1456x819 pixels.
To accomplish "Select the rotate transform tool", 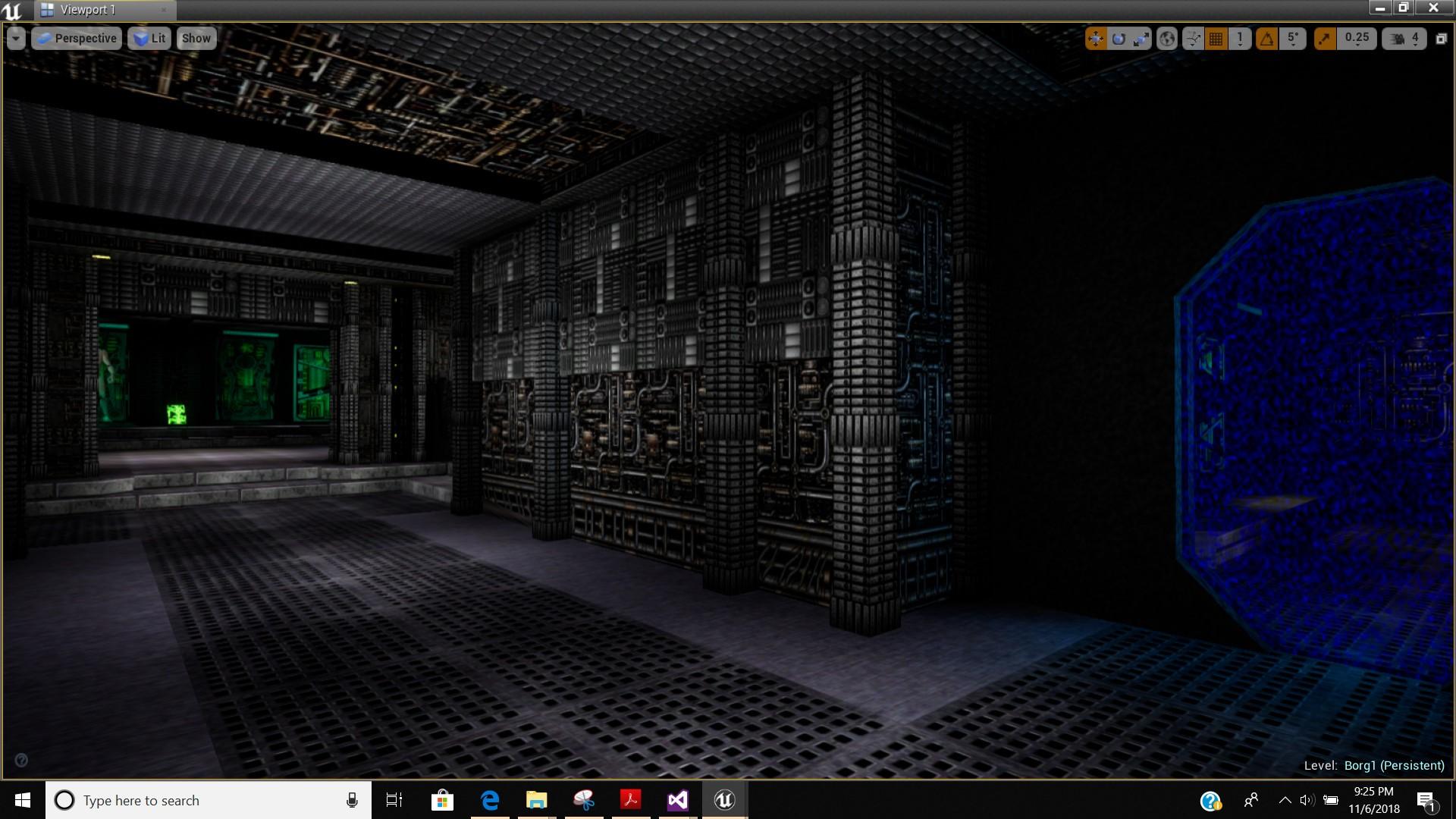I will pos(1119,39).
